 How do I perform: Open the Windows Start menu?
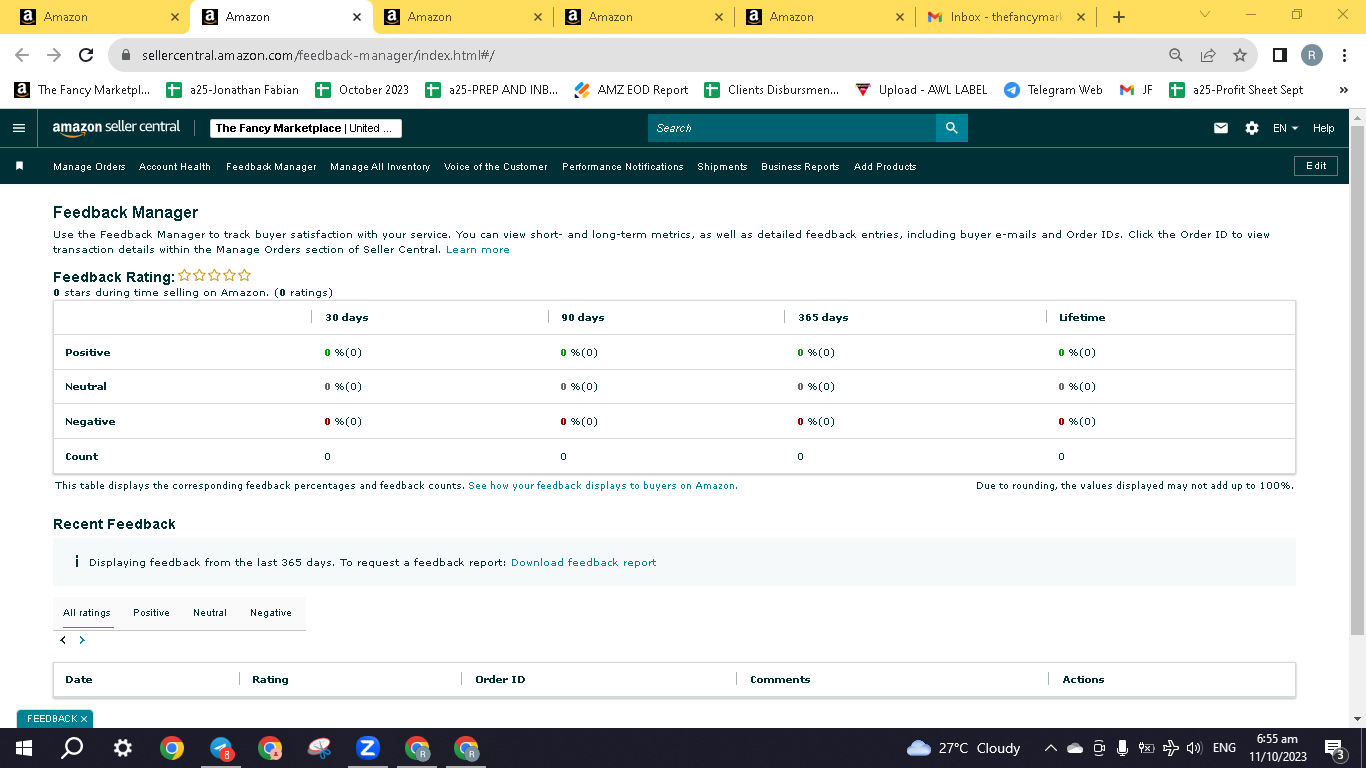[x=24, y=748]
